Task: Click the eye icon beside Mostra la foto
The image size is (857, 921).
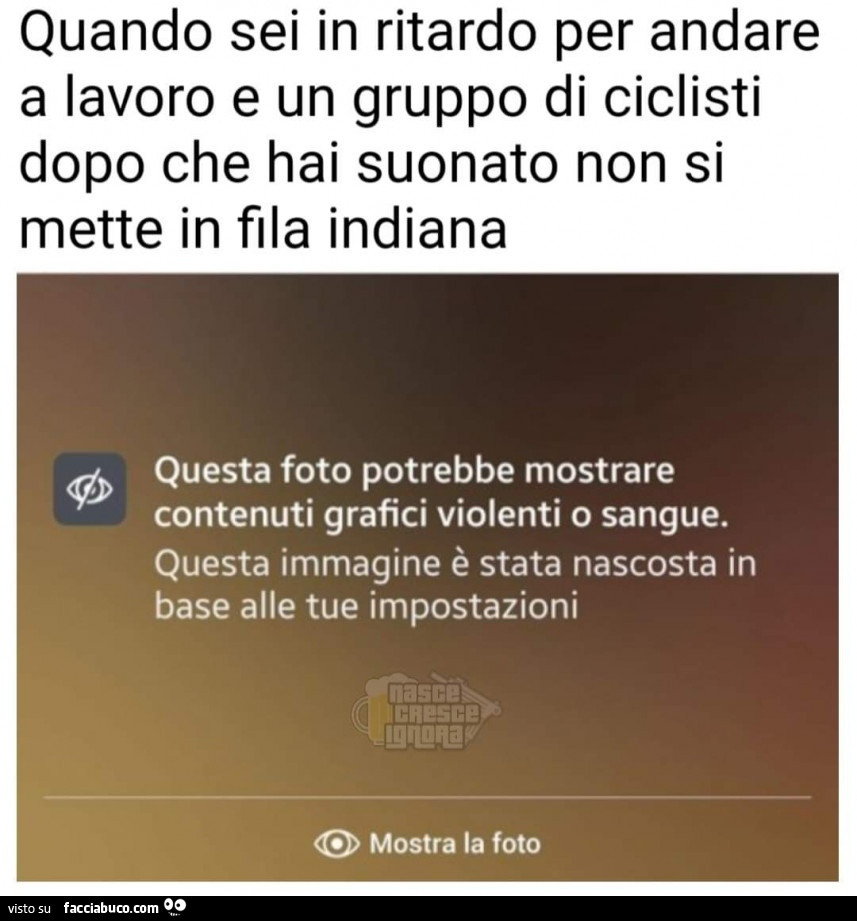Action: pyautogui.click(x=337, y=844)
